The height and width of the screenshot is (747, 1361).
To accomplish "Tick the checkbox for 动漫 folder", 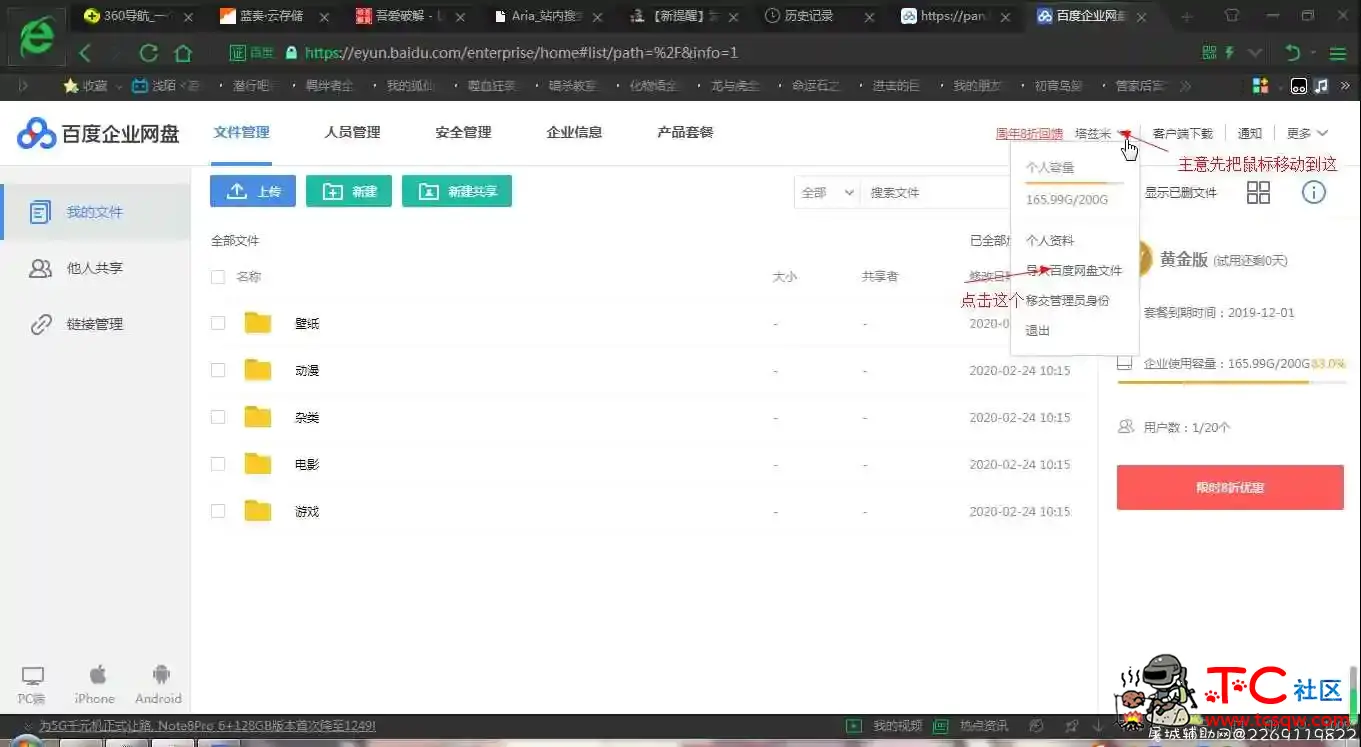I will pos(218,370).
